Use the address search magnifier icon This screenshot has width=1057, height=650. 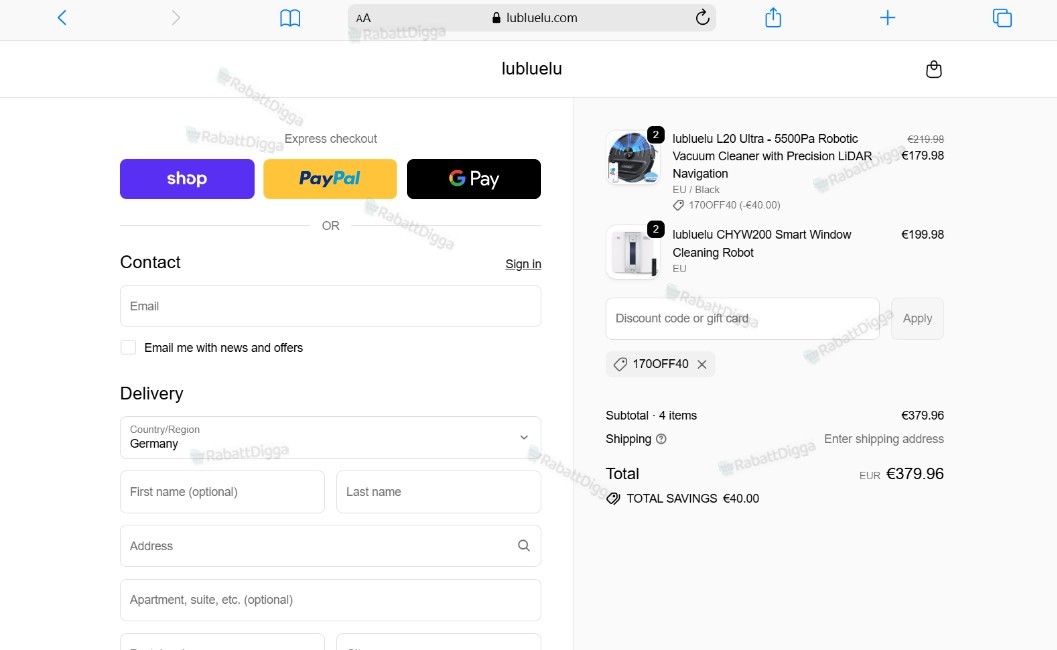[x=524, y=545]
